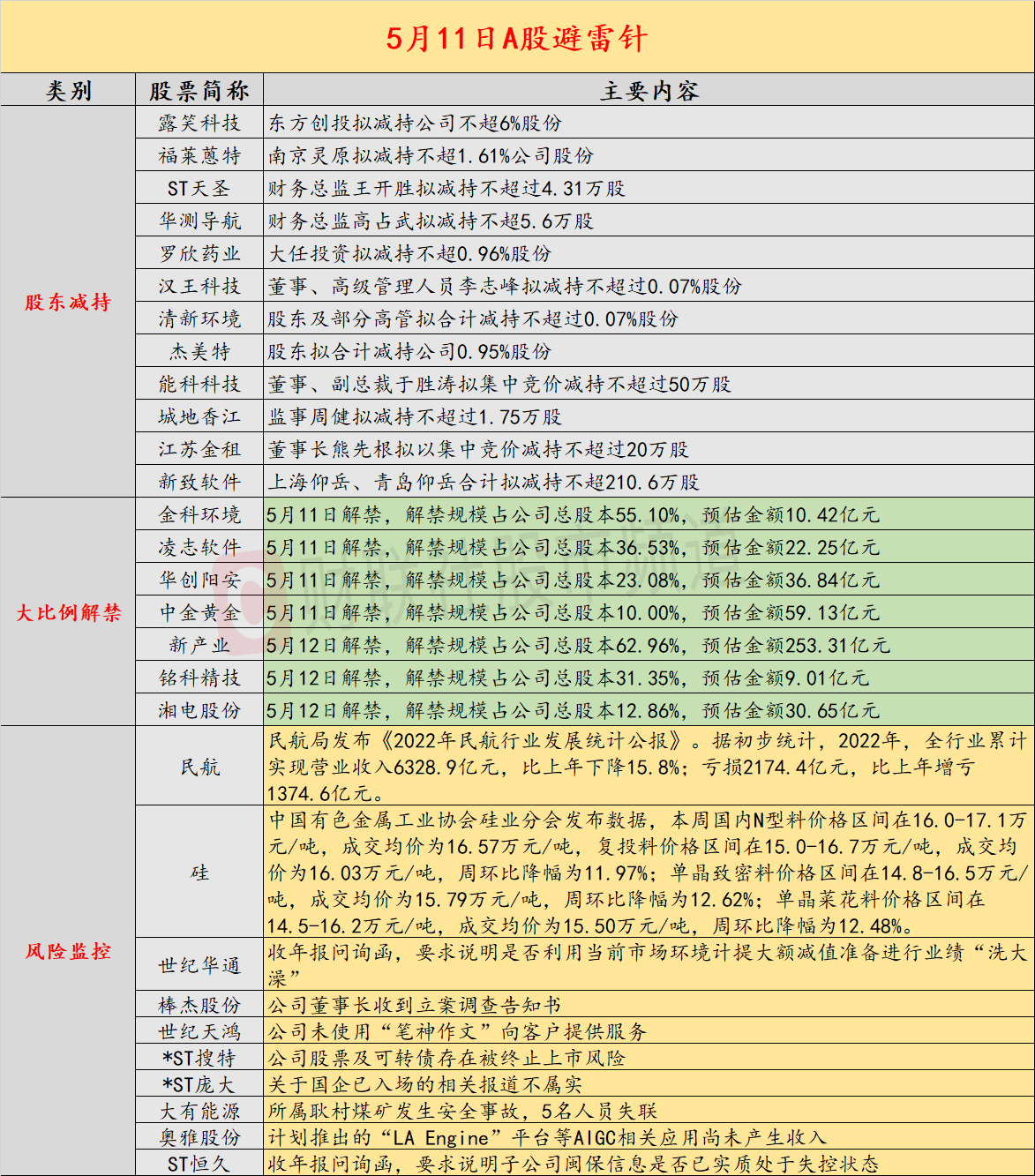Select the stock name *ST搜特

pos(199,1058)
